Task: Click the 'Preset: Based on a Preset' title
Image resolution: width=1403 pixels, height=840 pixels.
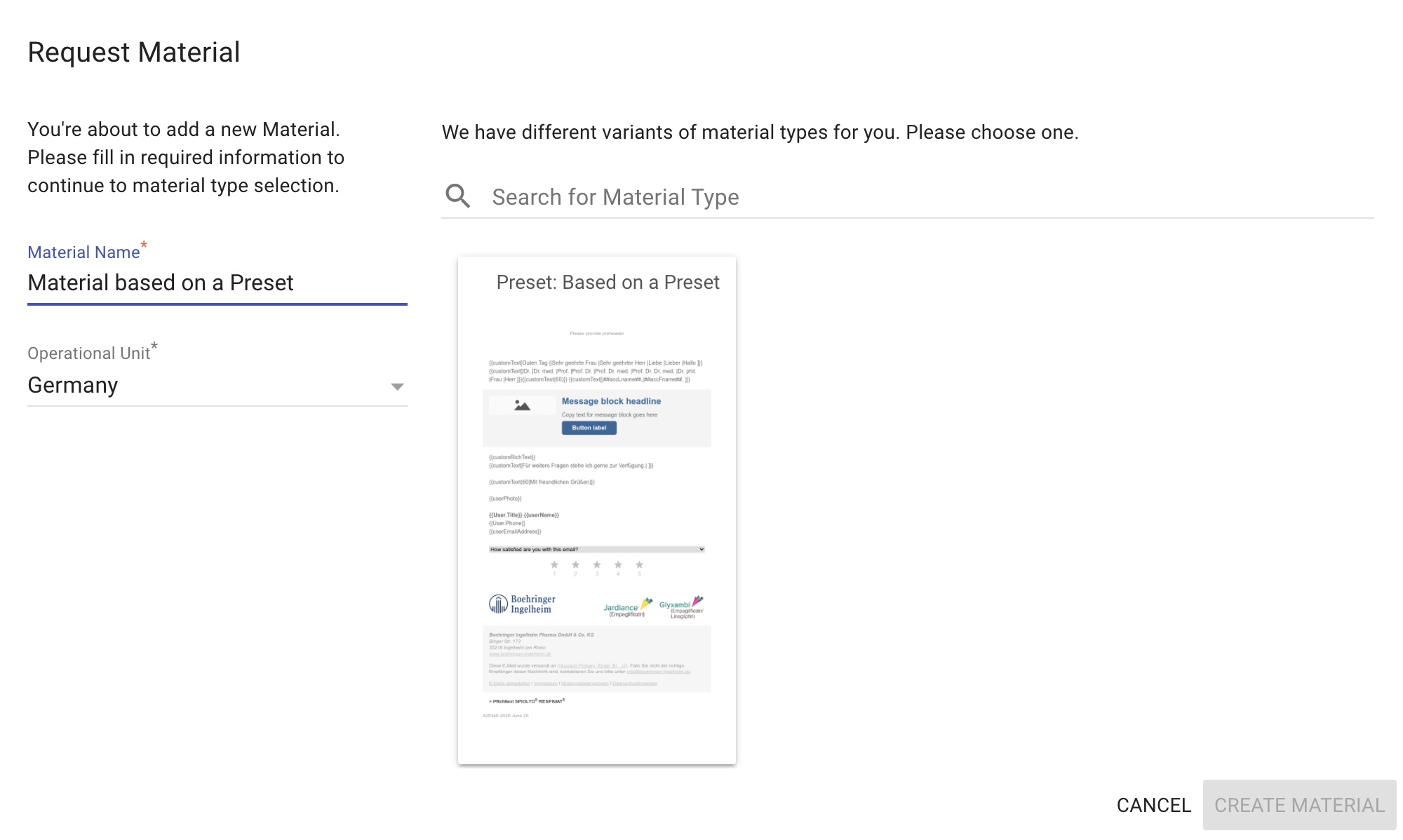Action: pos(607,282)
